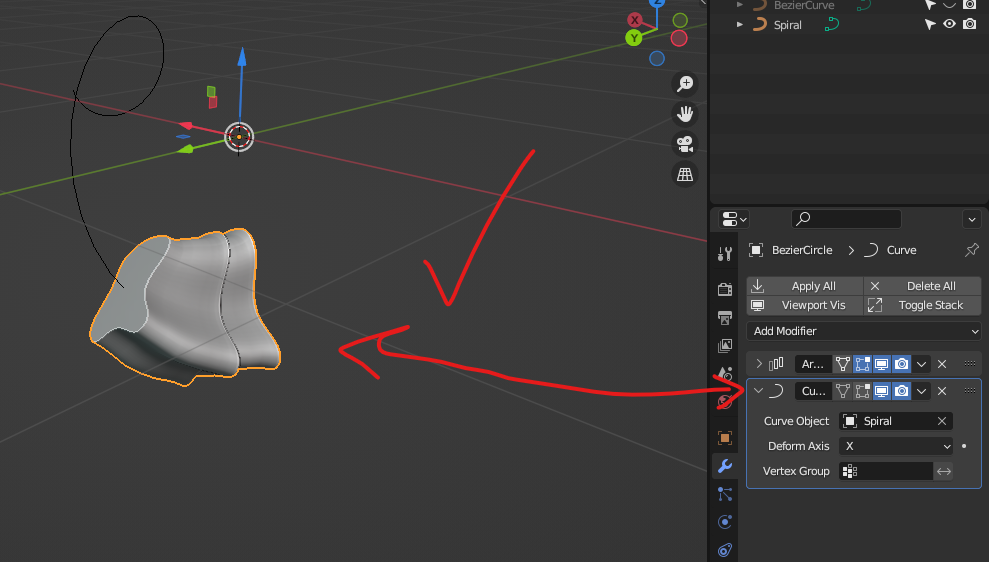Click the properties search field
The image size is (989, 562).
846,219
